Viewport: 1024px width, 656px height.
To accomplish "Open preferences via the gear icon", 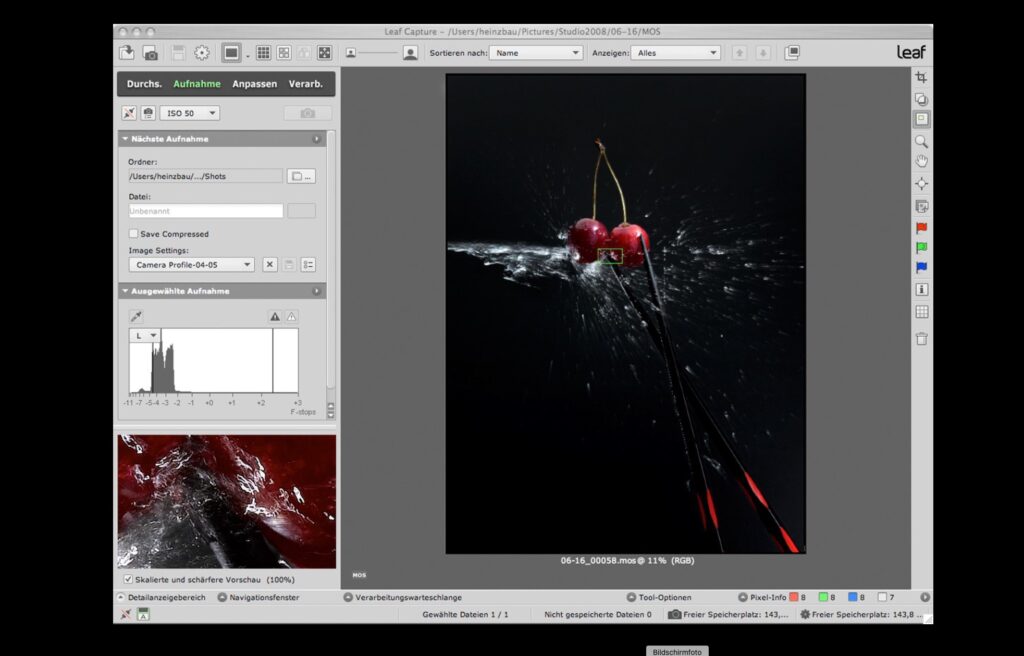I will [202, 53].
